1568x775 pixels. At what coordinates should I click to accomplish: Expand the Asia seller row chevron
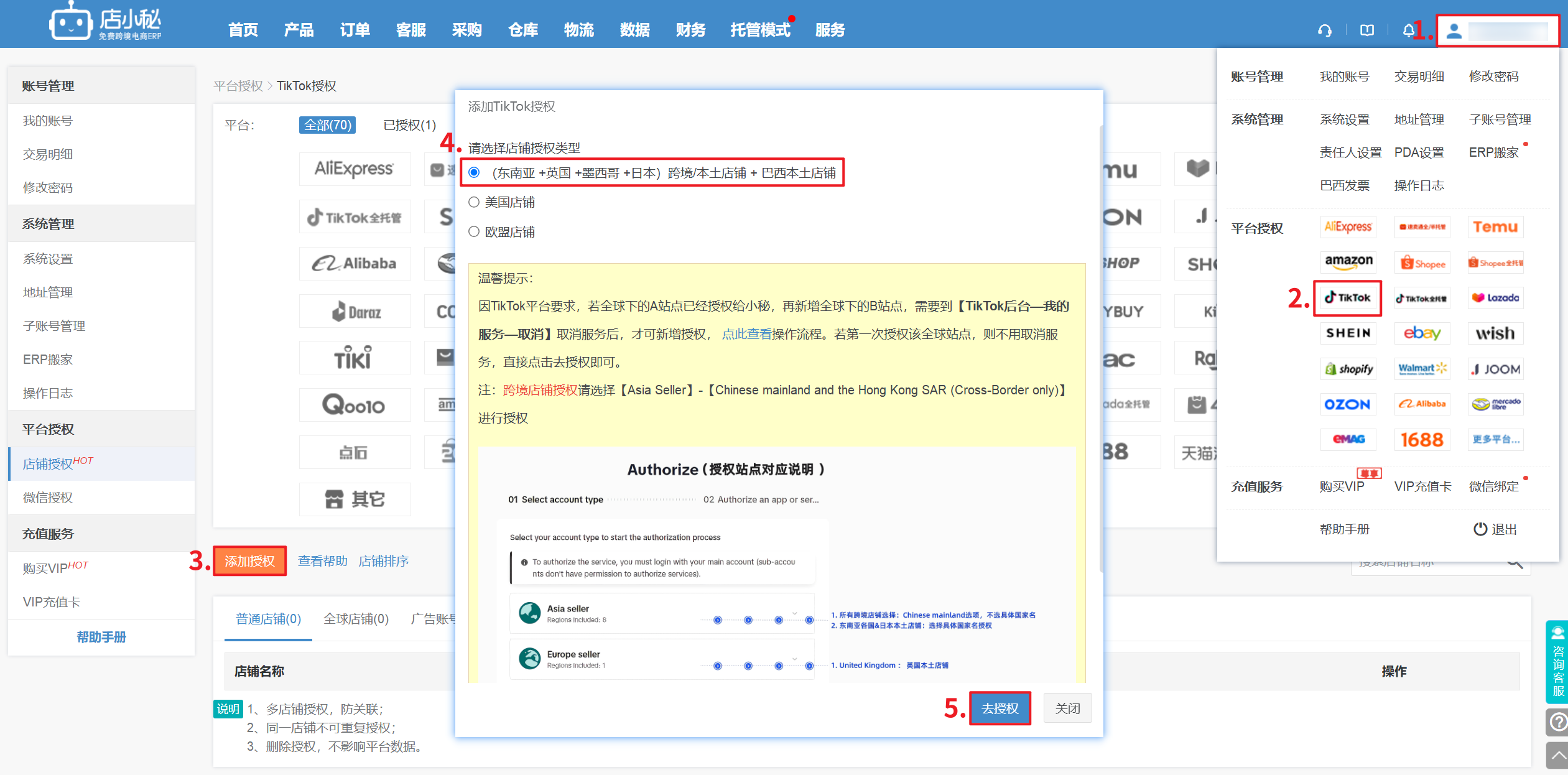pyautogui.click(x=794, y=613)
